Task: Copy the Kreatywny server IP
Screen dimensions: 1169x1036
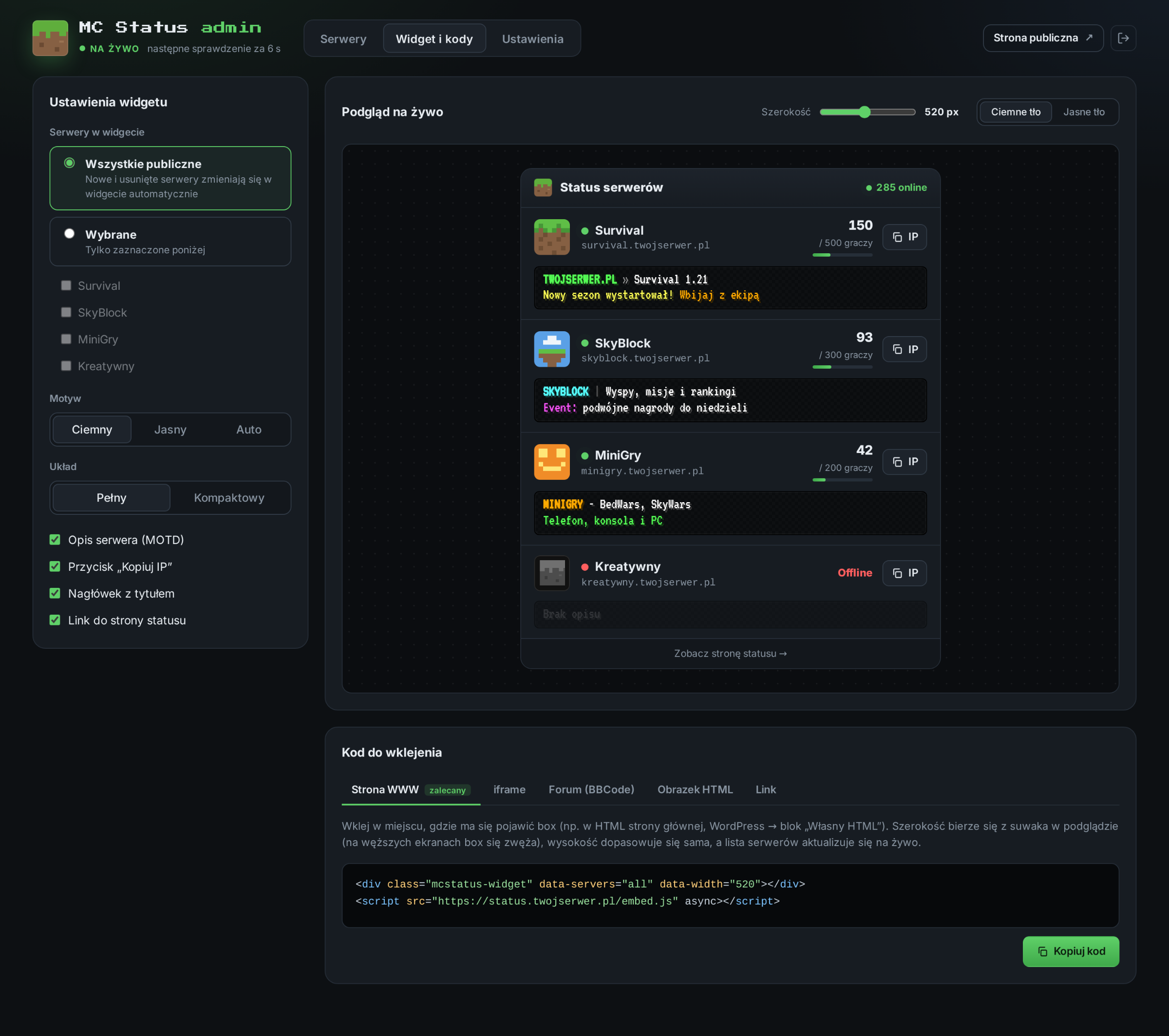Action: click(x=904, y=573)
